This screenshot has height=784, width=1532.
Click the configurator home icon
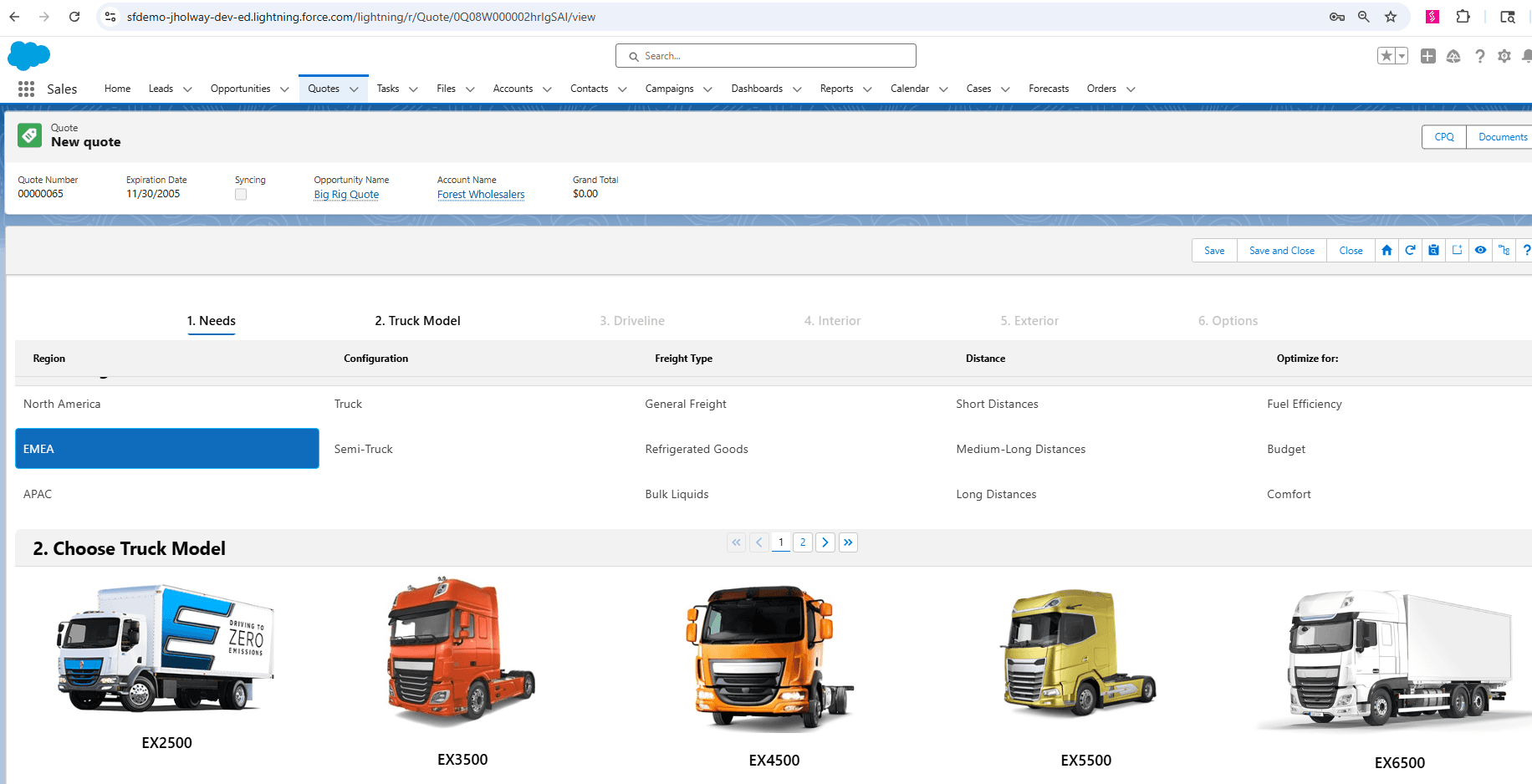click(1386, 250)
